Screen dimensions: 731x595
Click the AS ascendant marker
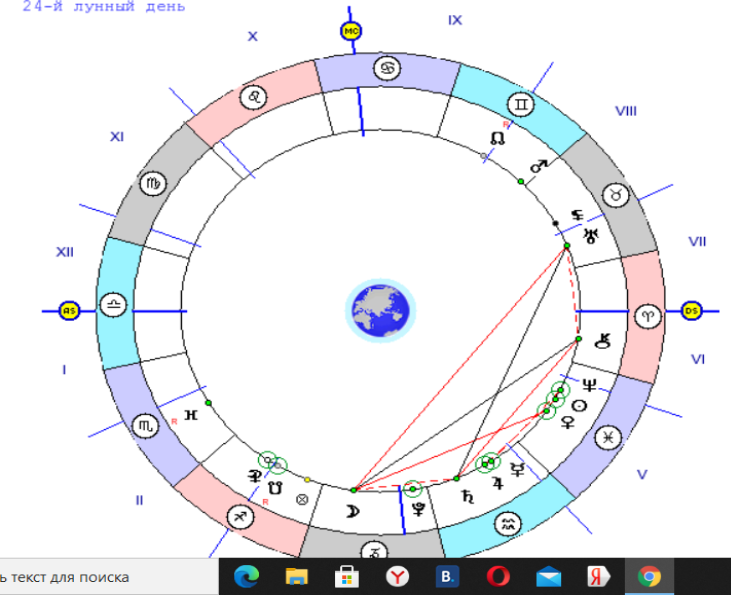tap(69, 311)
